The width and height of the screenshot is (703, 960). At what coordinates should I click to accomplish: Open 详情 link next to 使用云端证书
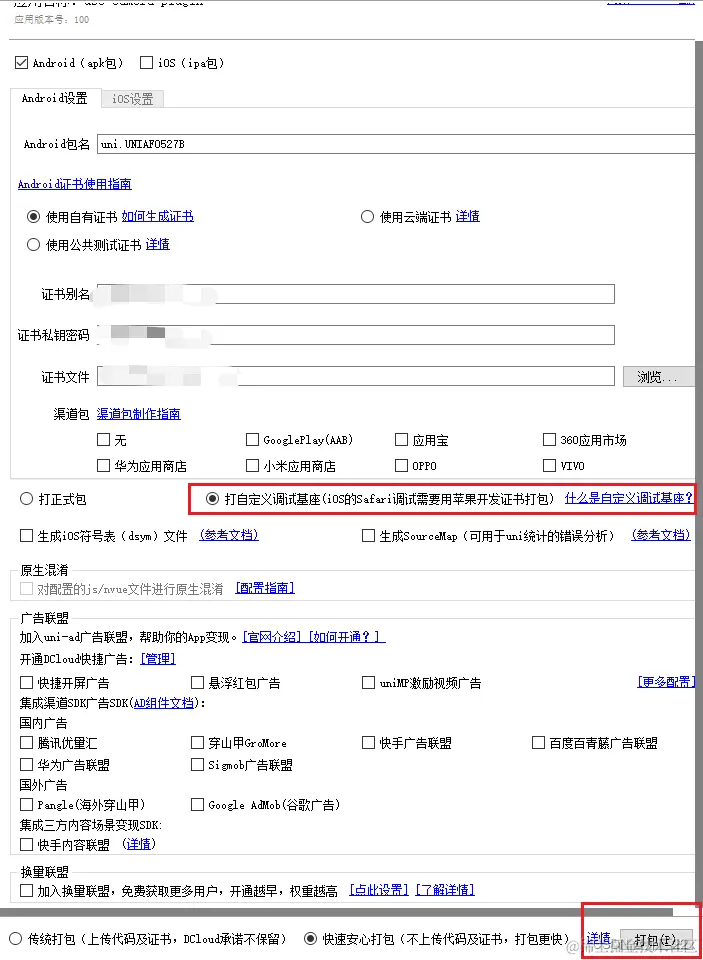pyautogui.click(x=468, y=217)
